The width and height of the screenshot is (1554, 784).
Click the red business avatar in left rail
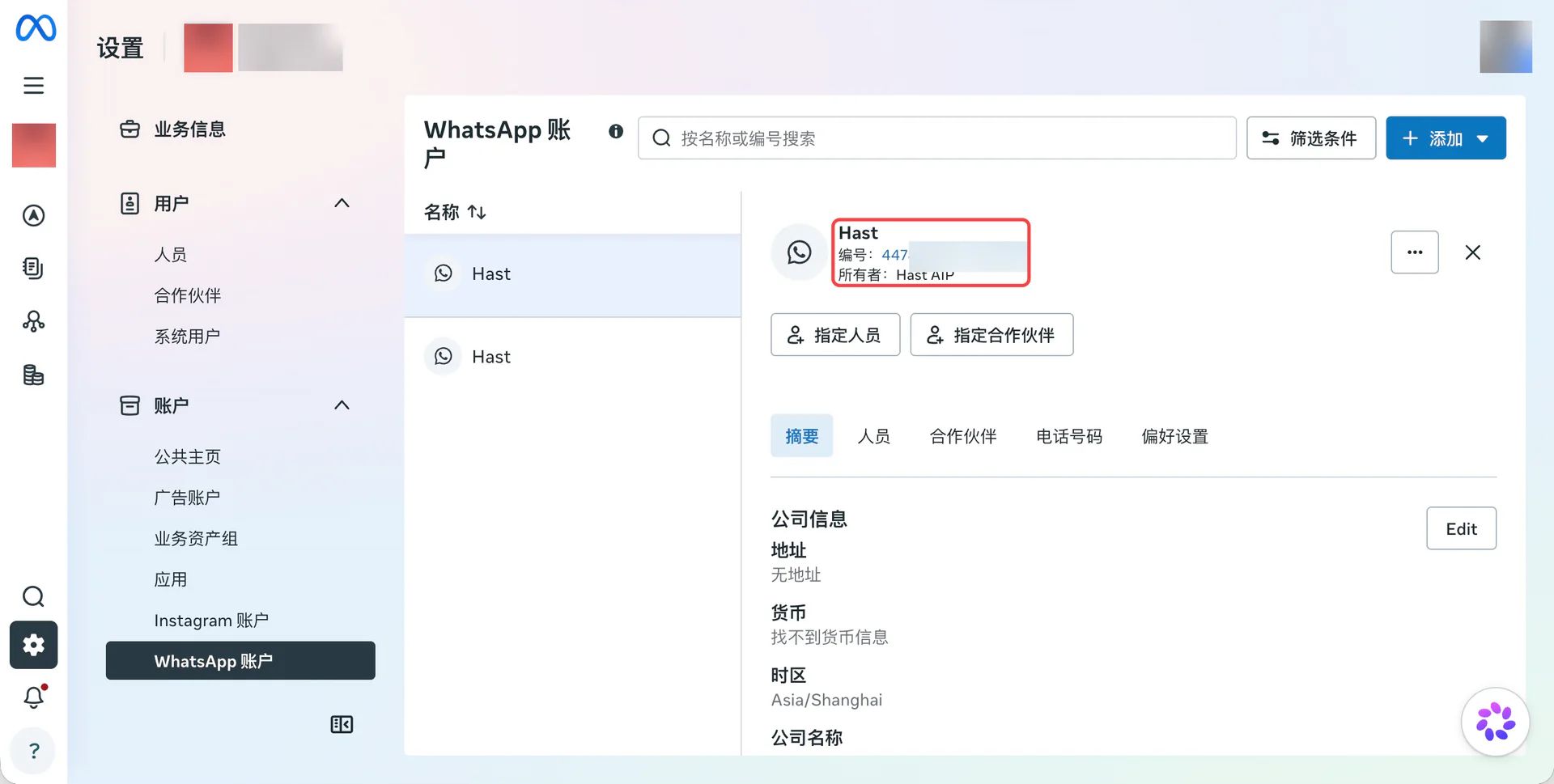pyautogui.click(x=34, y=146)
